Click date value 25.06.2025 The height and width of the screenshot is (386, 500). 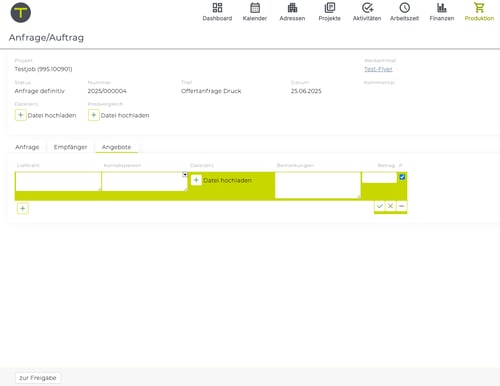[x=306, y=91]
